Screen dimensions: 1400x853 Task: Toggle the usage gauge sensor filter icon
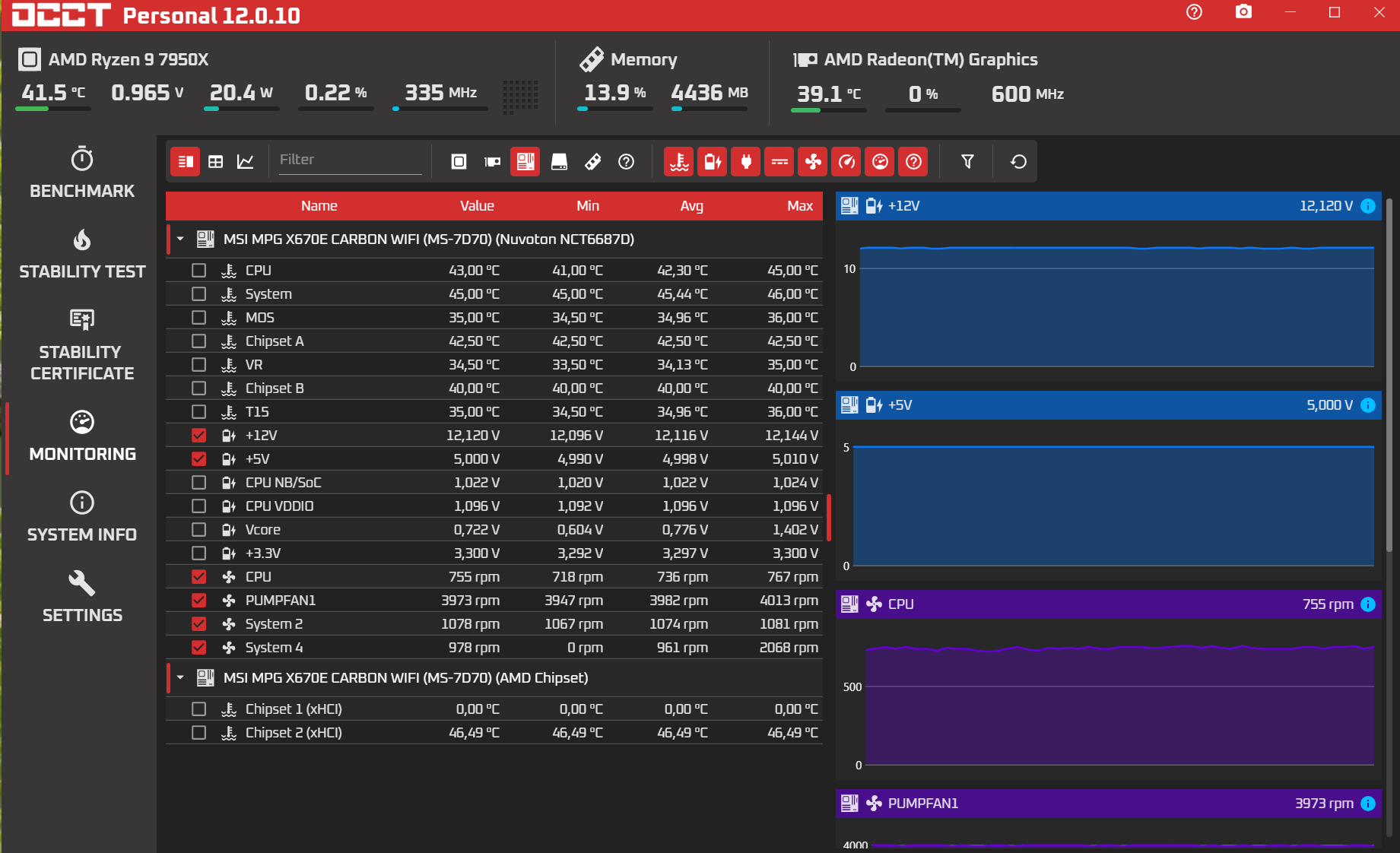tap(880, 161)
